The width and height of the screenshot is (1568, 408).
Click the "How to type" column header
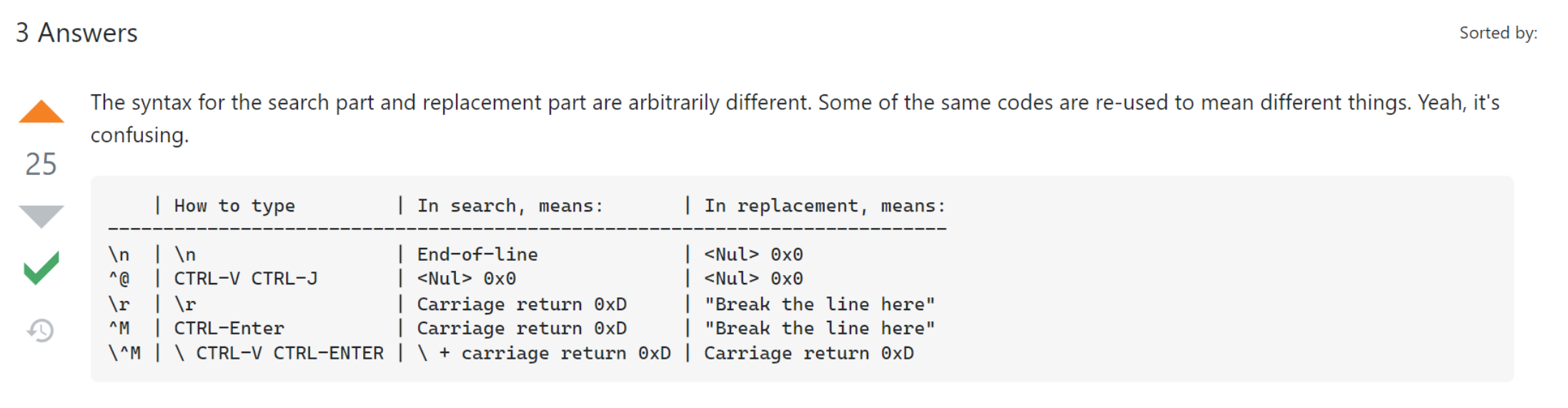coord(234,206)
